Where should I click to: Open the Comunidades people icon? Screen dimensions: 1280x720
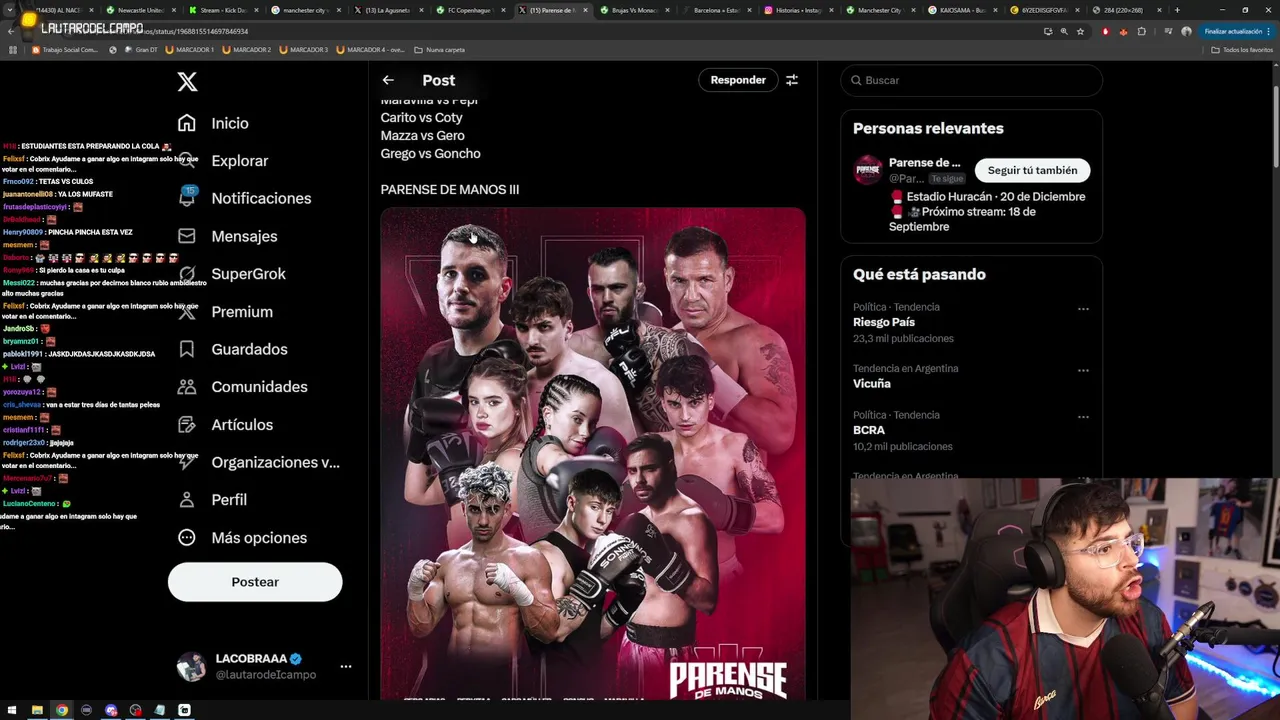click(x=187, y=387)
